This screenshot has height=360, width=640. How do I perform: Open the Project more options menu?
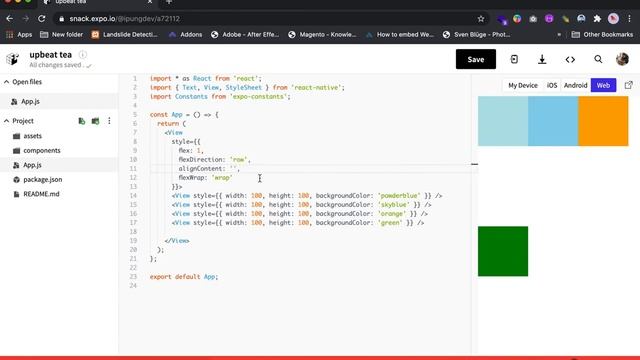(109, 121)
